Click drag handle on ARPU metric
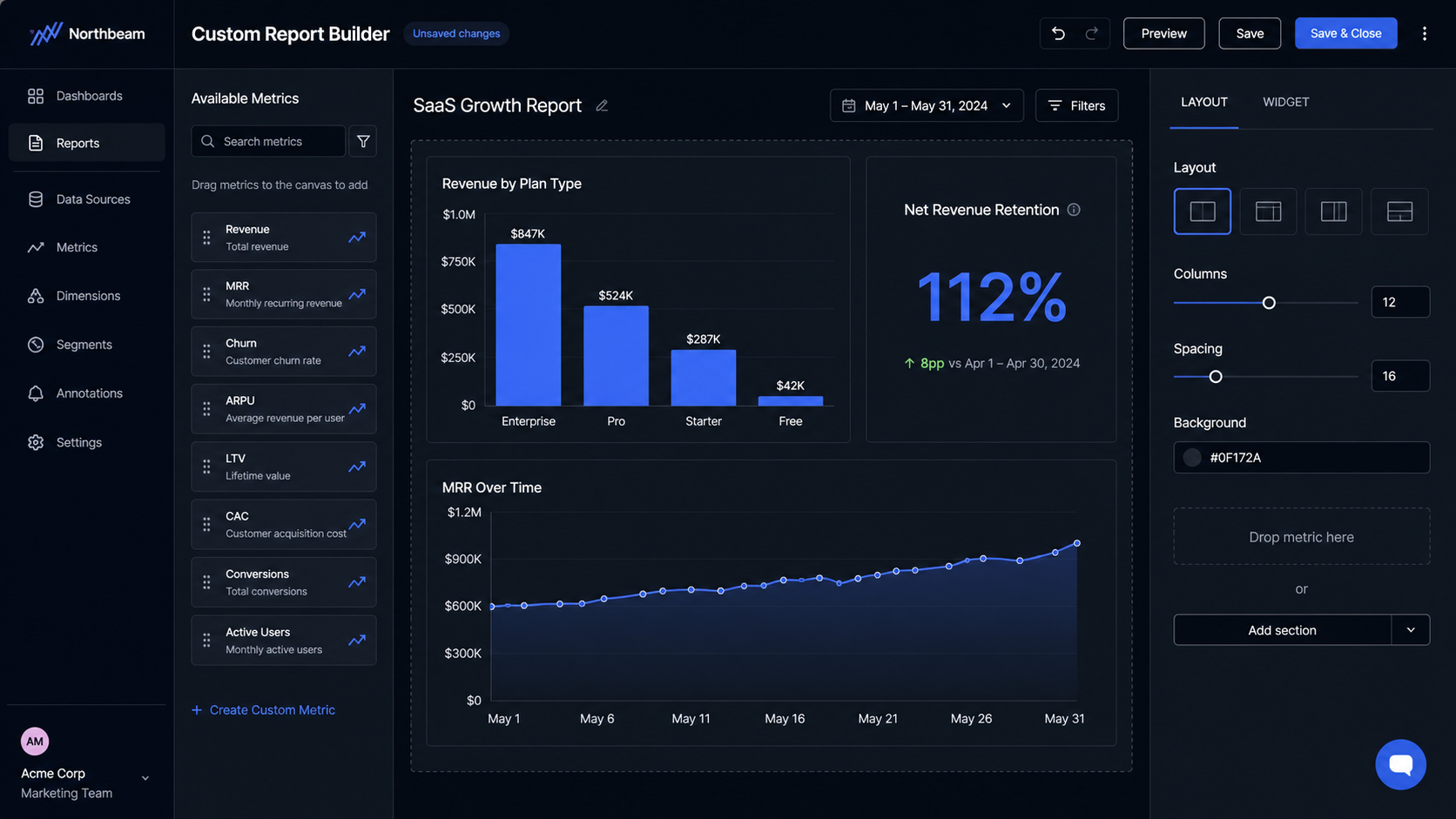1456x819 pixels. click(x=206, y=409)
